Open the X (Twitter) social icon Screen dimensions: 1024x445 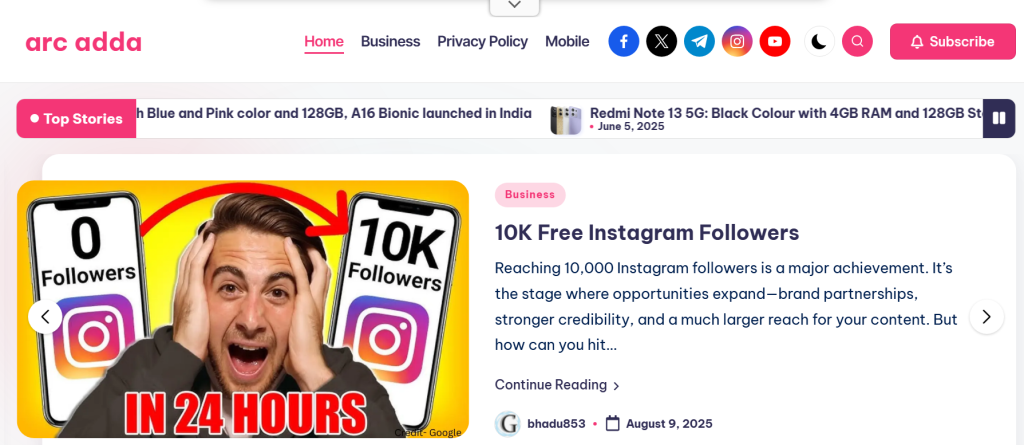(x=662, y=42)
